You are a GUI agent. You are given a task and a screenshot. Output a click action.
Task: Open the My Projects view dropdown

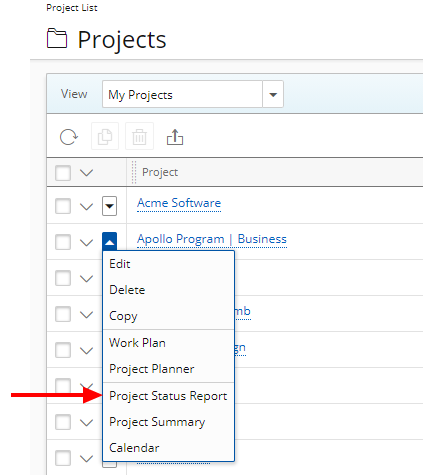pos(273,95)
